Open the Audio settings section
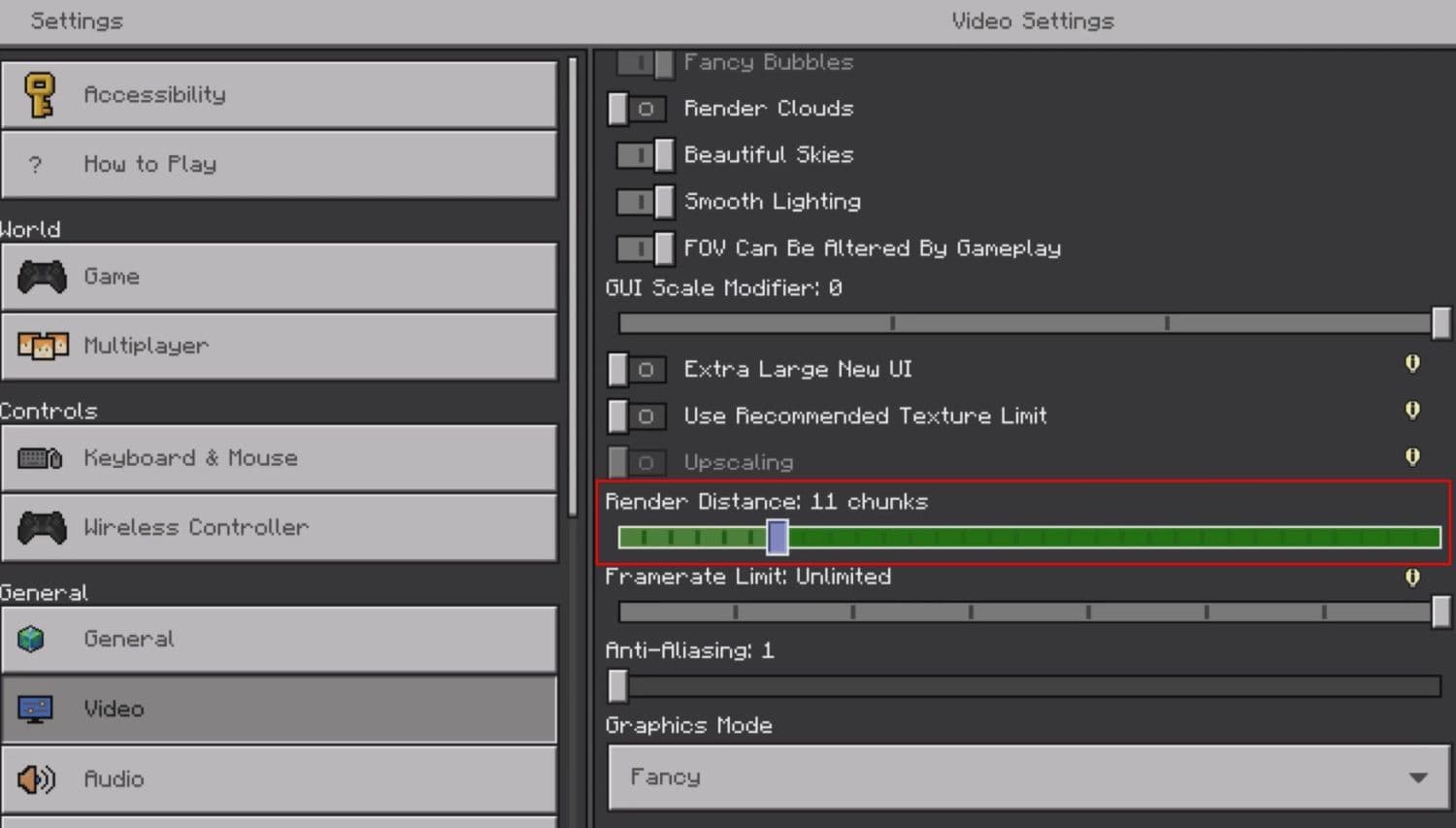The image size is (1456, 828). [280, 778]
